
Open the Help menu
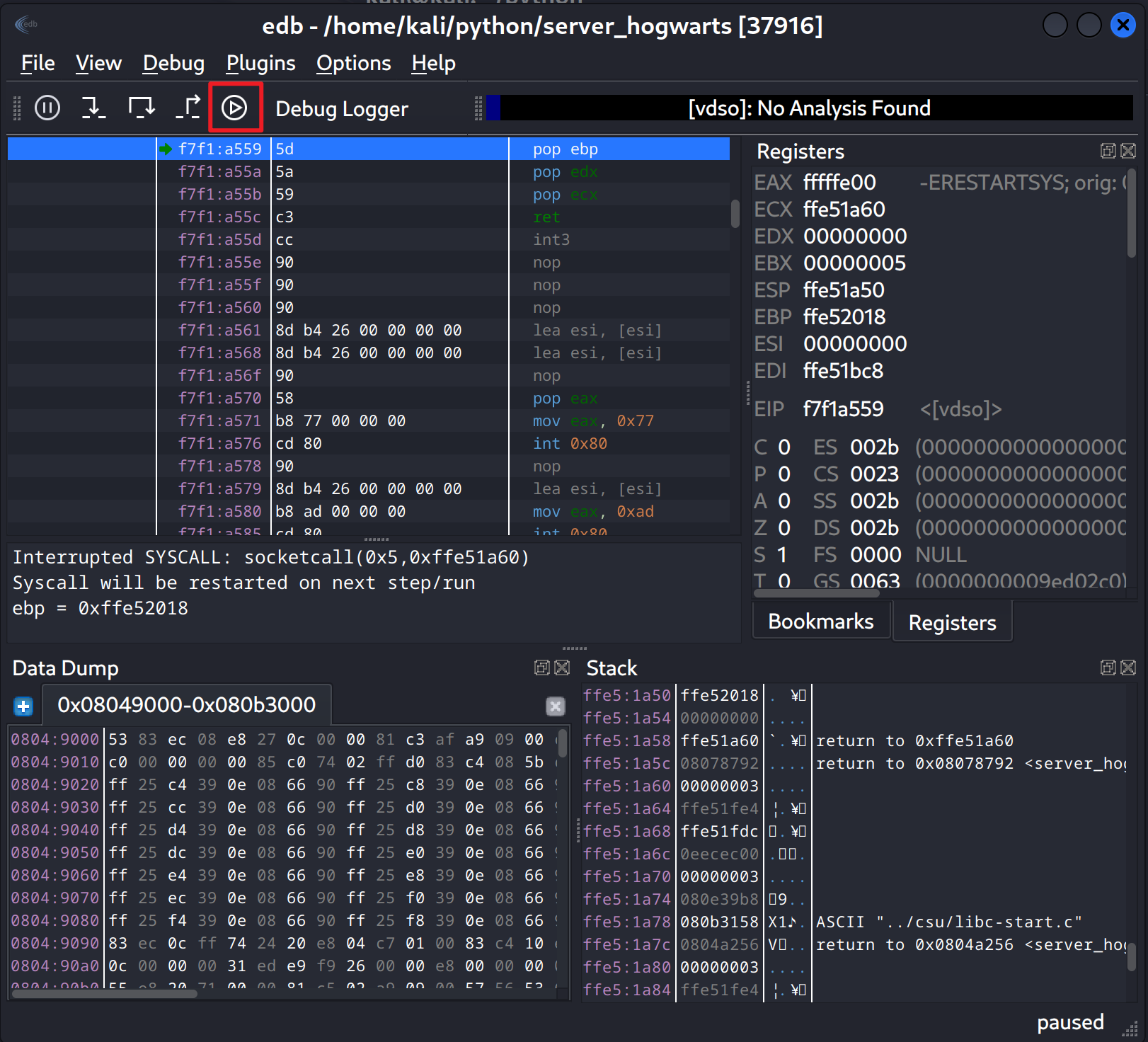point(433,63)
